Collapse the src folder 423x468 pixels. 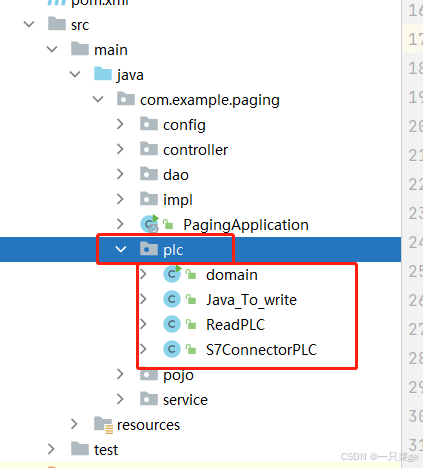[x=29, y=24]
